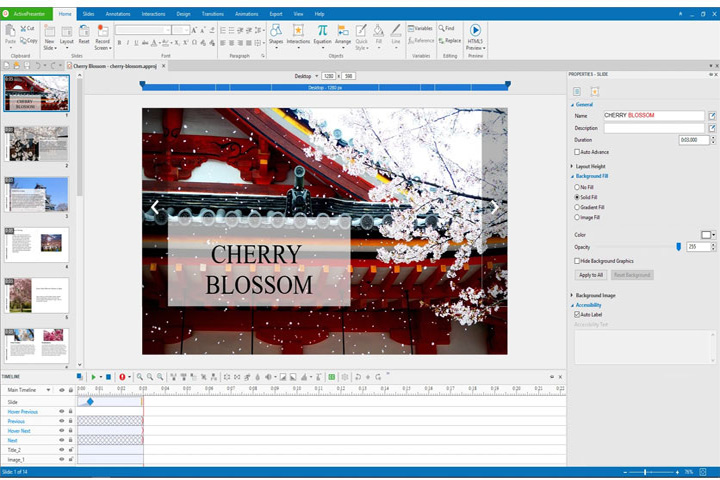Viewport: 720px width, 480px height.
Task: Click the Find icon in Editing group
Action: point(446,28)
